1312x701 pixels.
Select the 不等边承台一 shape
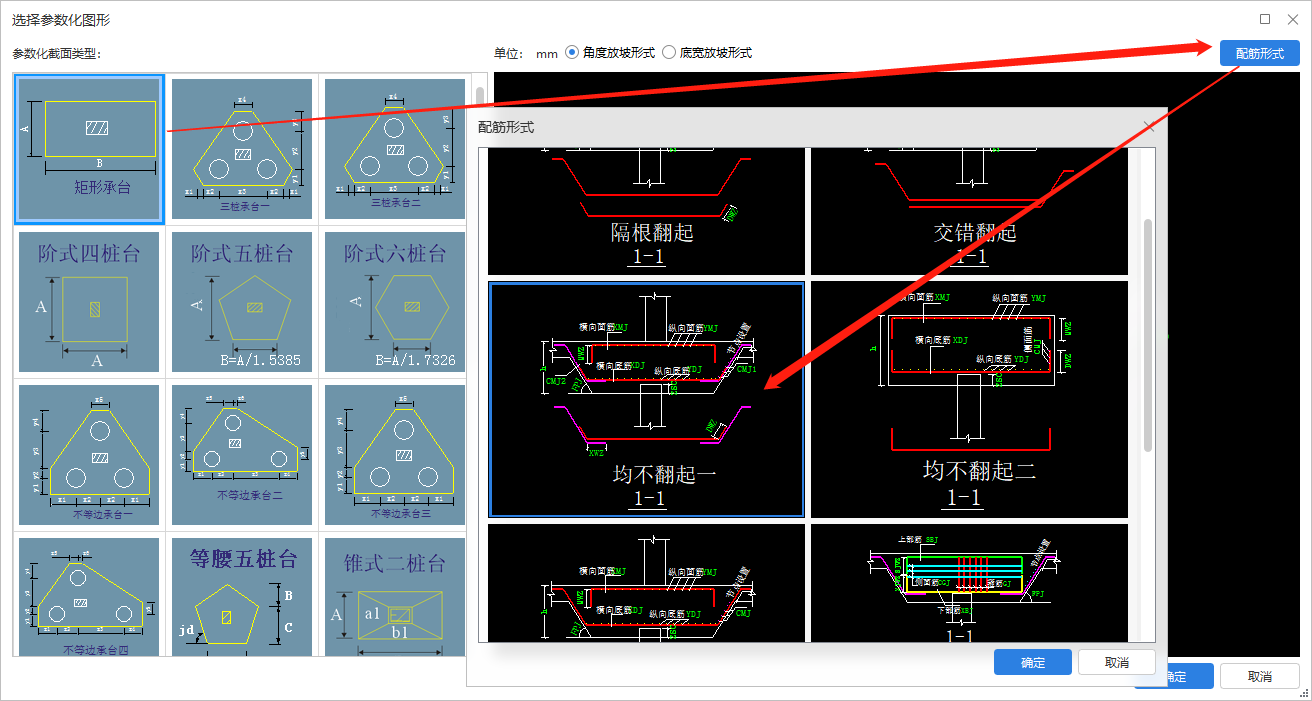[x=89, y=455]
